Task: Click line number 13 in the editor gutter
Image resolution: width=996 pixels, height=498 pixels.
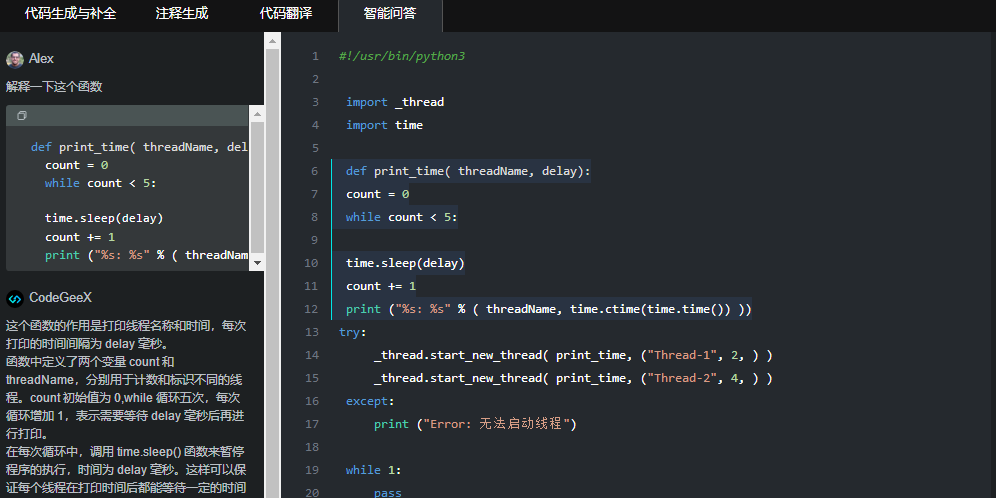Action: (313, 332)
